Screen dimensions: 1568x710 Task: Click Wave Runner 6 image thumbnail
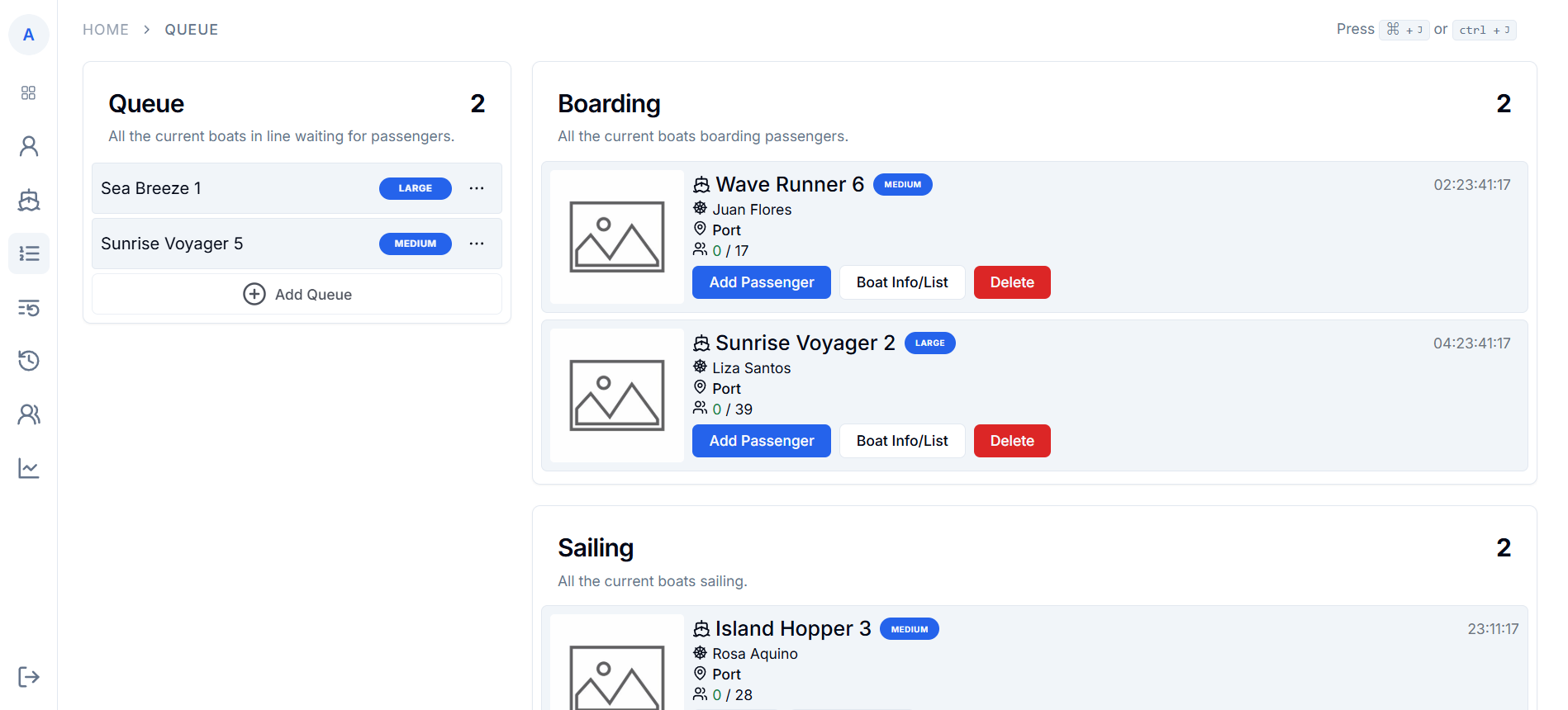617,237
